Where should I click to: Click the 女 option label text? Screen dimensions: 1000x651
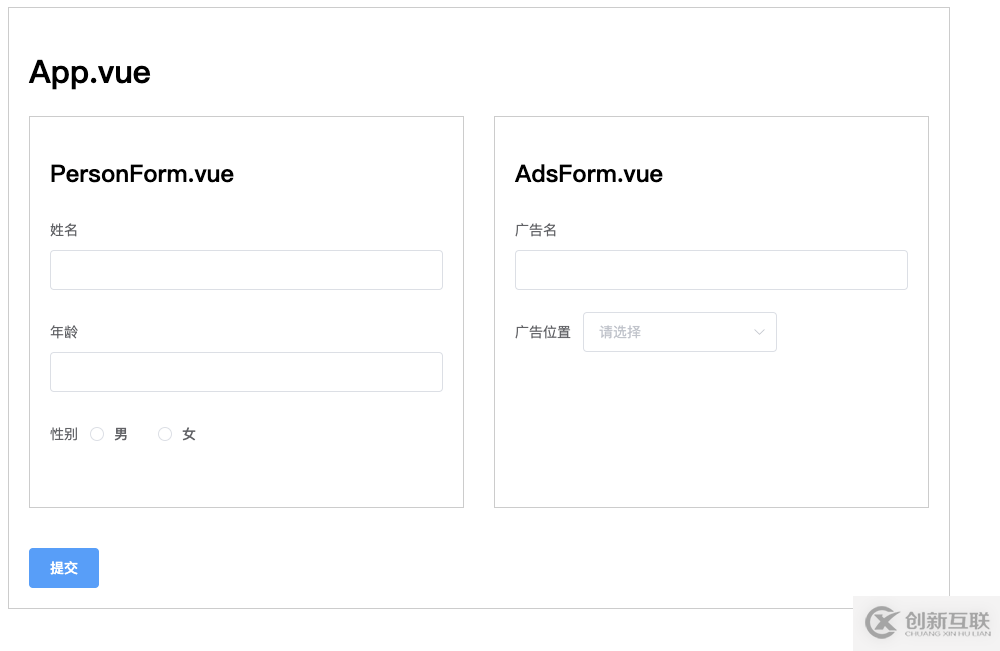(x=189, y=434)
